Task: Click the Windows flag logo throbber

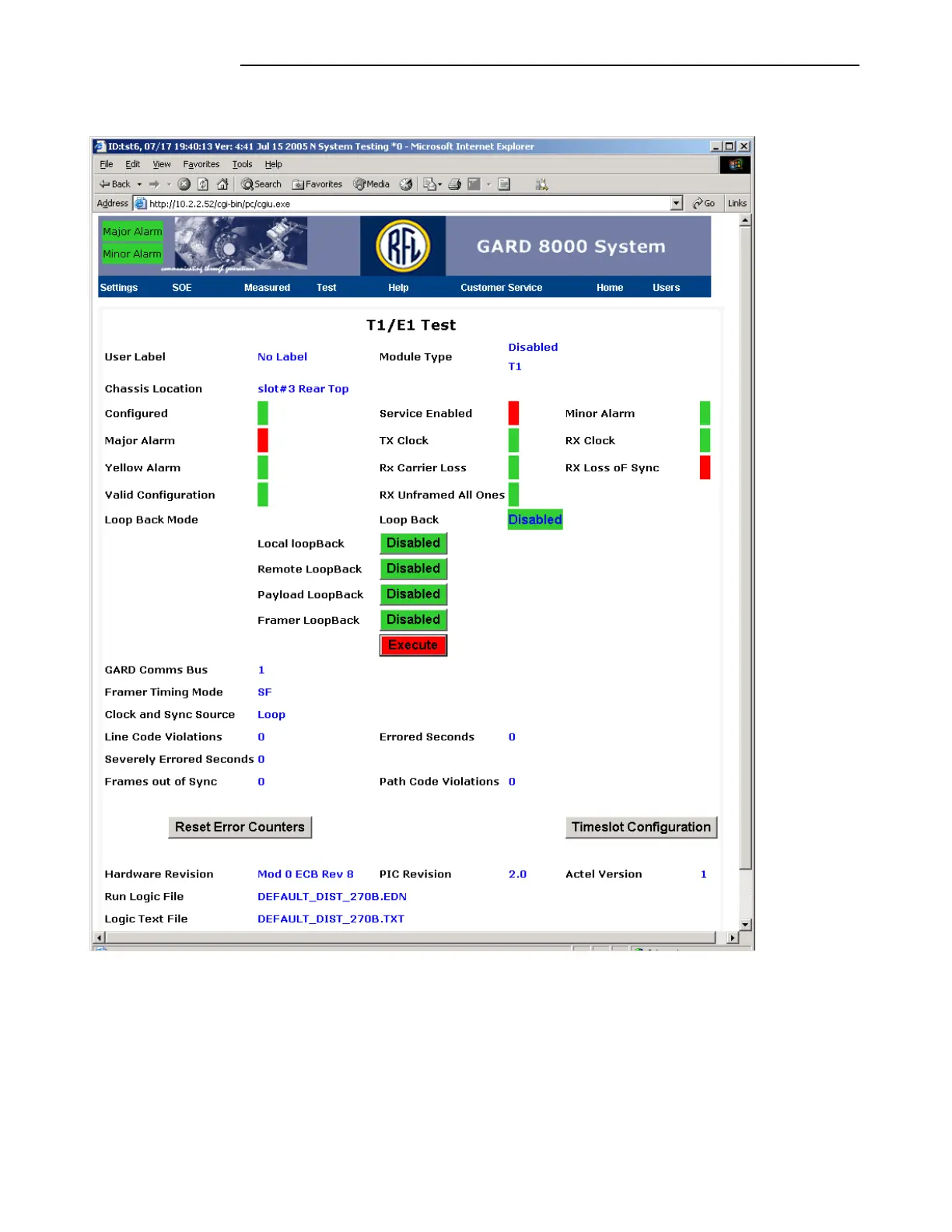Action: (x=735, y=165)
